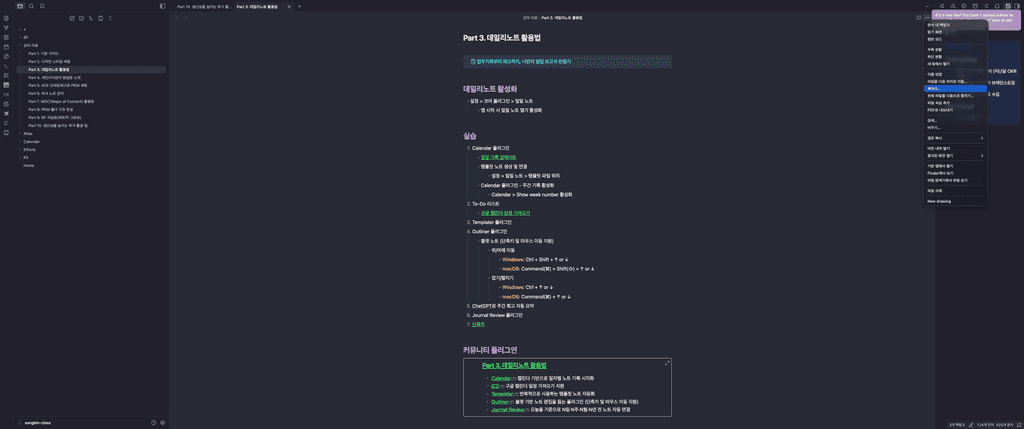Open help icon beside vault name
Image resolution: width=1024 pixels, height=429 pixels.
click(x=153, y=422)
